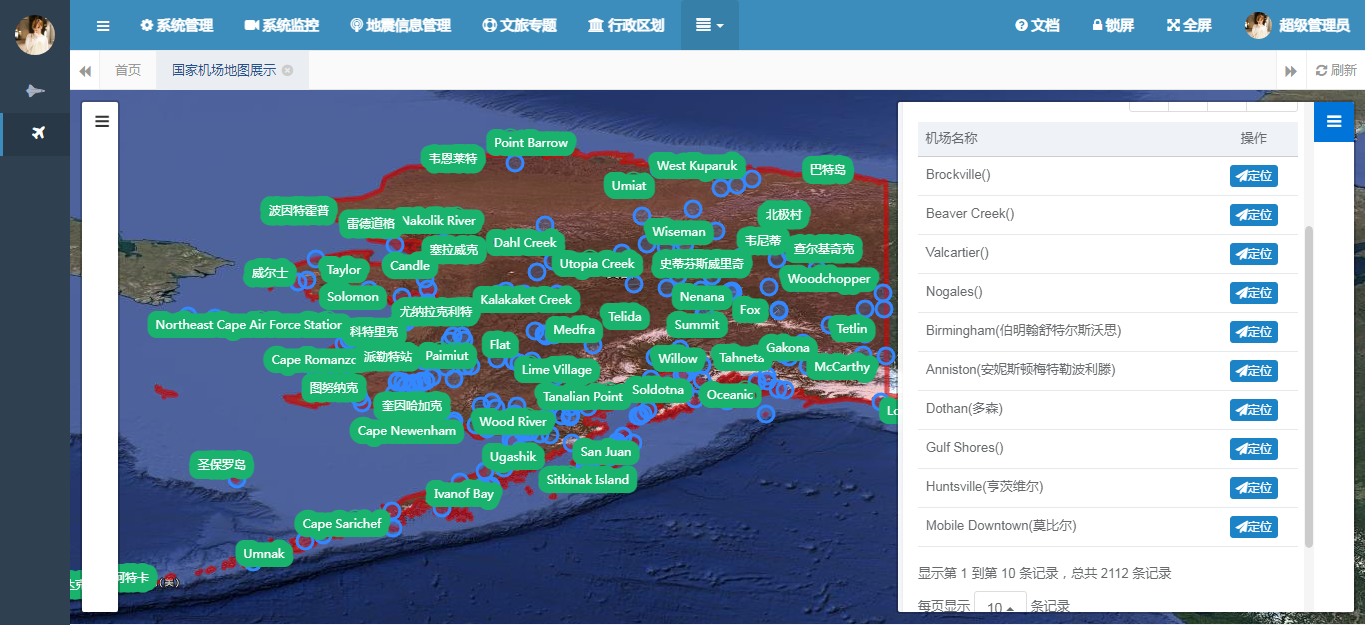Enter 全屏 fullscreen mode
1365x625 pixels.
pos(1189,25)
